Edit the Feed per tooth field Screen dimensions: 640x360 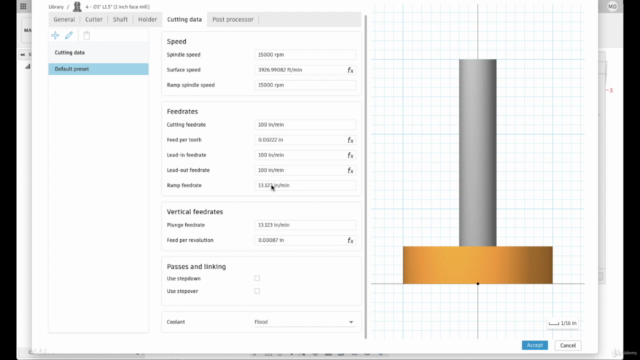300,140
